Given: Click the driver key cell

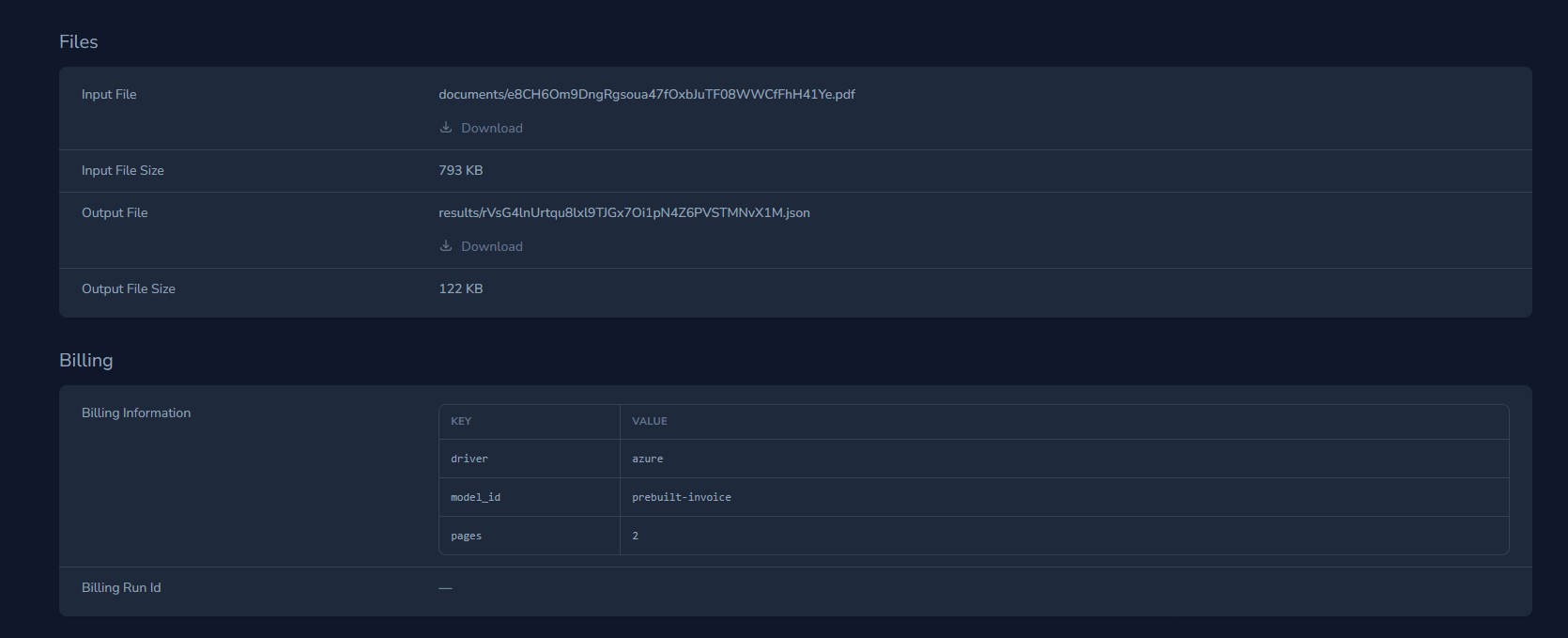Looking at the screenshot, I should coord(469,459).
